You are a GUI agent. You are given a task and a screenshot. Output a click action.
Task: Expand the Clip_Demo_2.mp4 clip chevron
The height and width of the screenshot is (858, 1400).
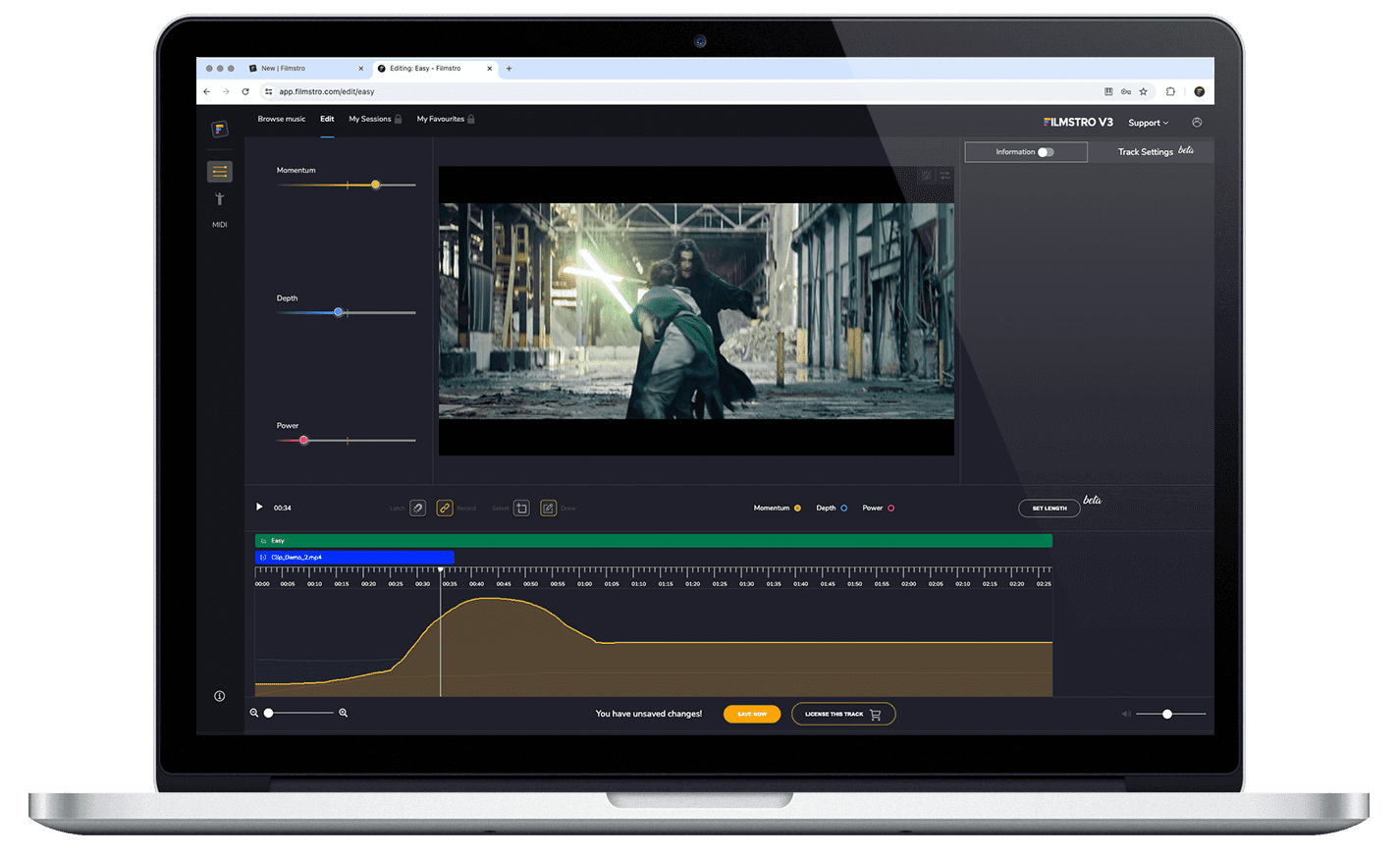click(262, 557)
